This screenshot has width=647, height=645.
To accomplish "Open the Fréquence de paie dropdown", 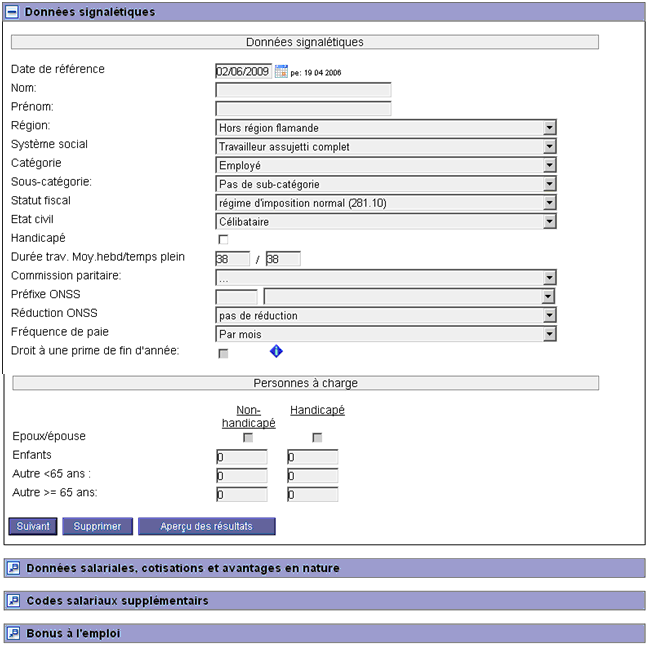I will pos(386,334).
